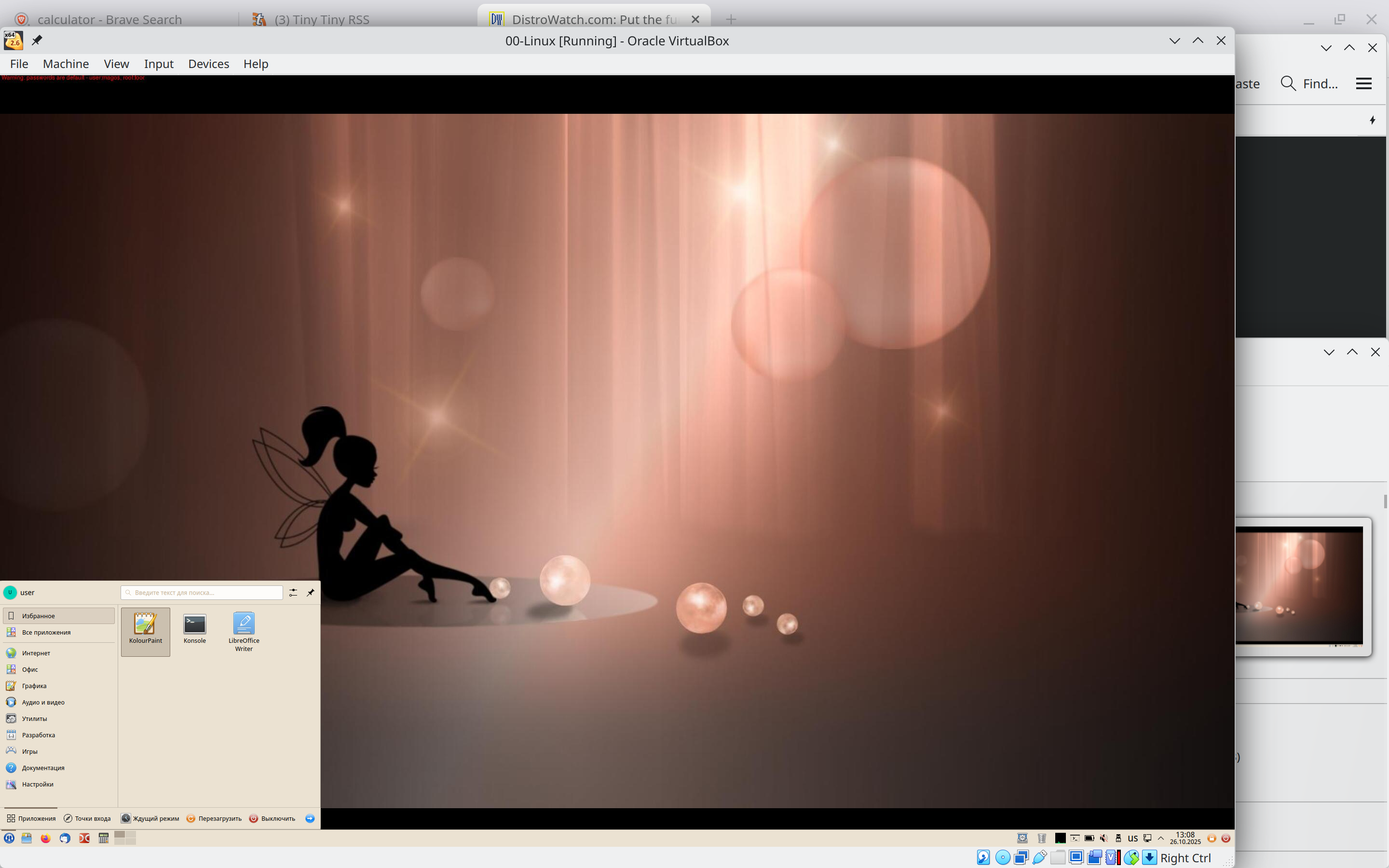Launch LibreOffice Writer from favorites
The height and width of the screenshot is (868, 1389).
coord(244,632)
